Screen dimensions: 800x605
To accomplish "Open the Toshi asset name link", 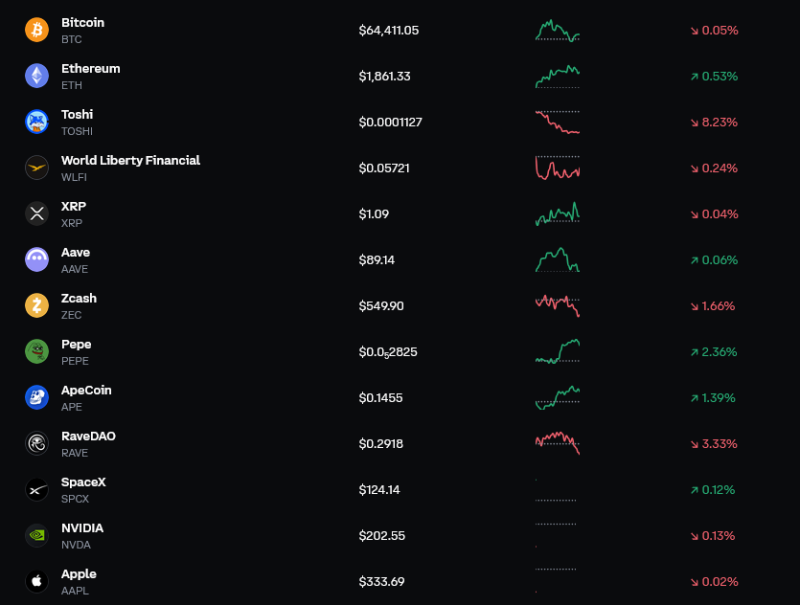I will pyautogui.click(x=77, y=114).
